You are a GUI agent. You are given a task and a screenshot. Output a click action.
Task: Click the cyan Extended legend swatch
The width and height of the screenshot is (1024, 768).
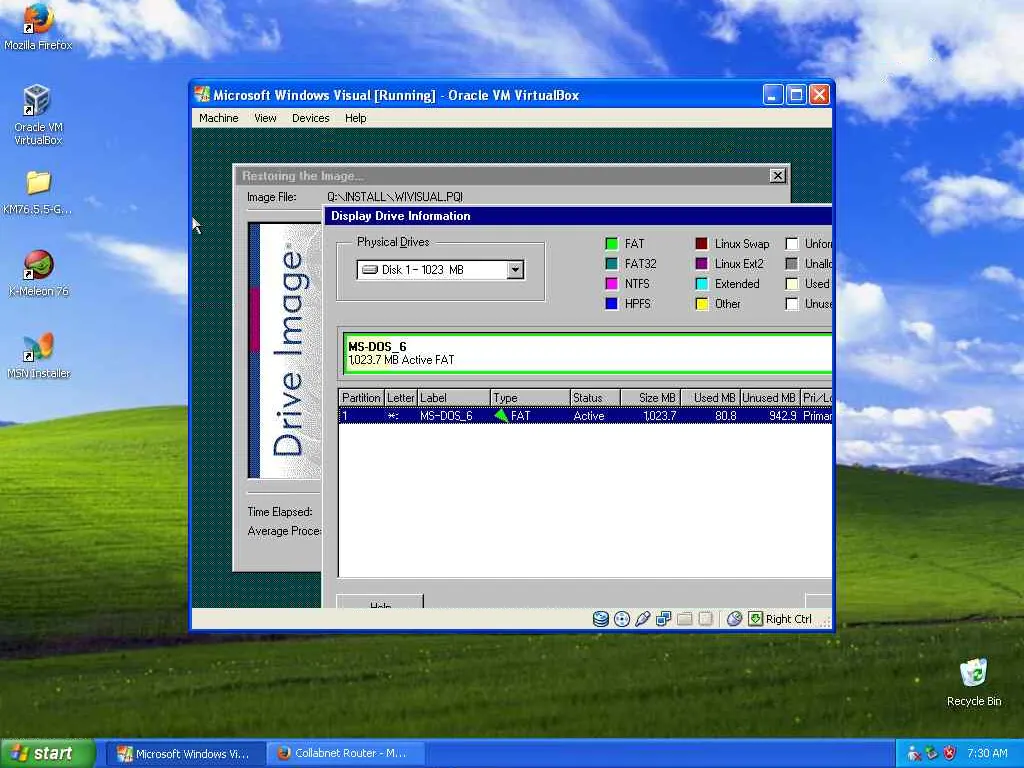coord(701,283)
